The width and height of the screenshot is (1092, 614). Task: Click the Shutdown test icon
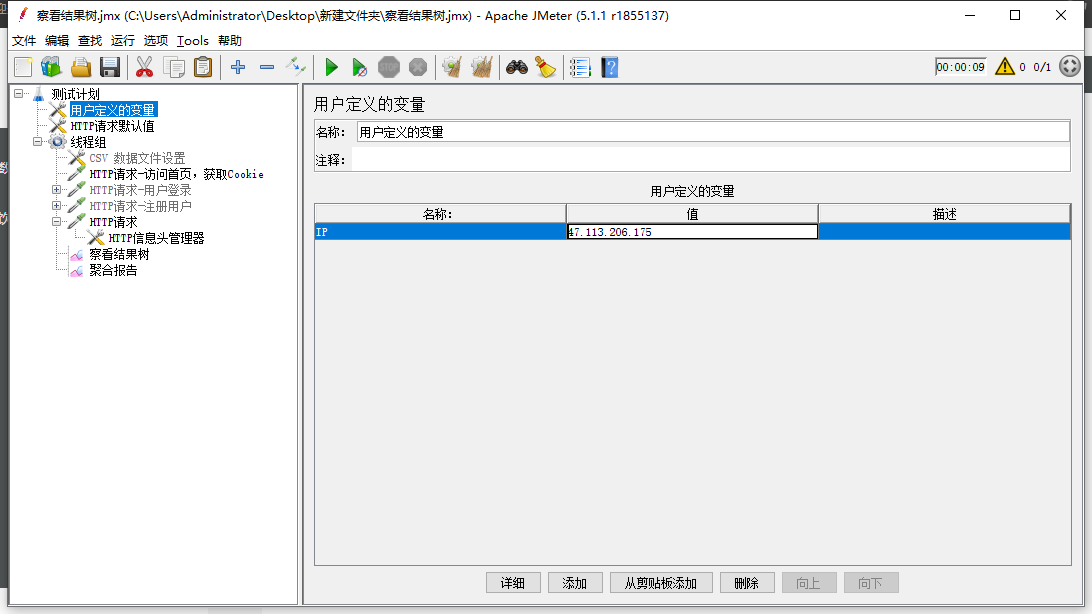click(418, 67)
